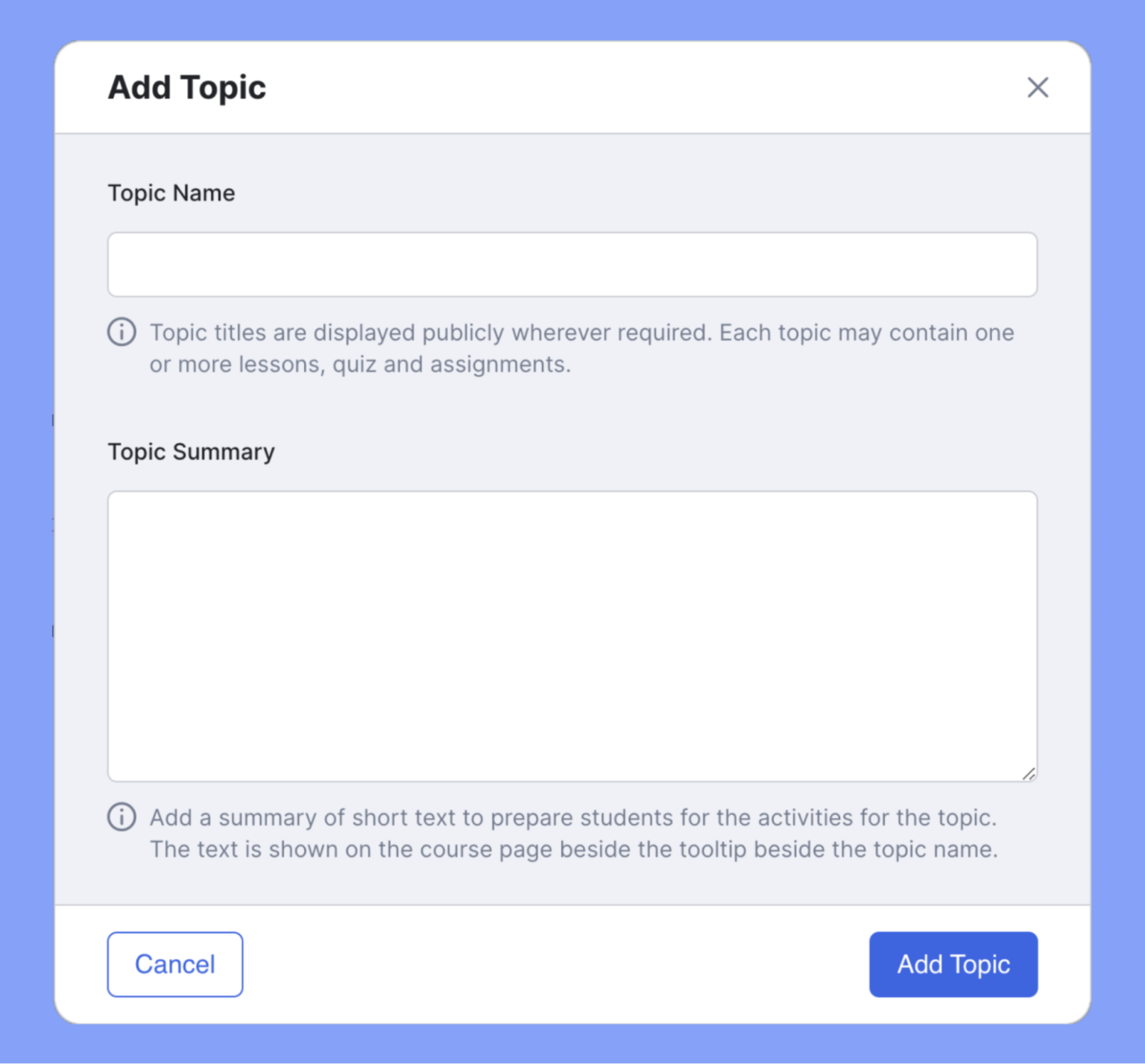This screenshot has height=1064, width=1145.
Task: Click the "Topic Summary" field label
Action: coord(191,452)
